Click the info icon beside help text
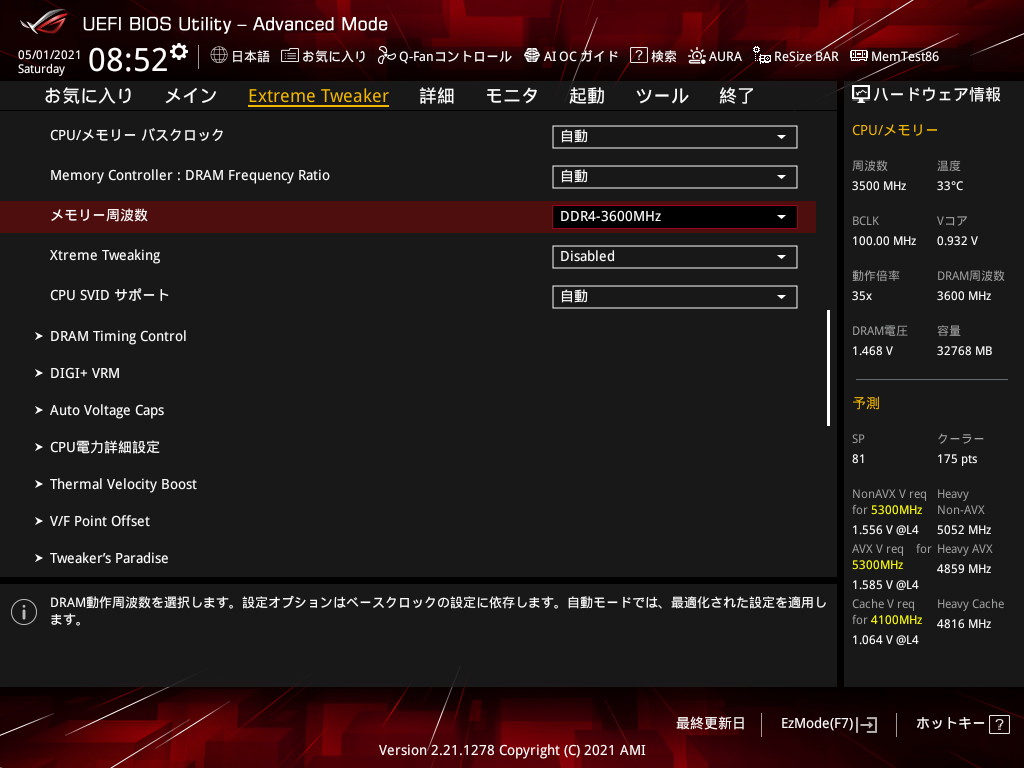1024x768 pixels. click(24, 612)
